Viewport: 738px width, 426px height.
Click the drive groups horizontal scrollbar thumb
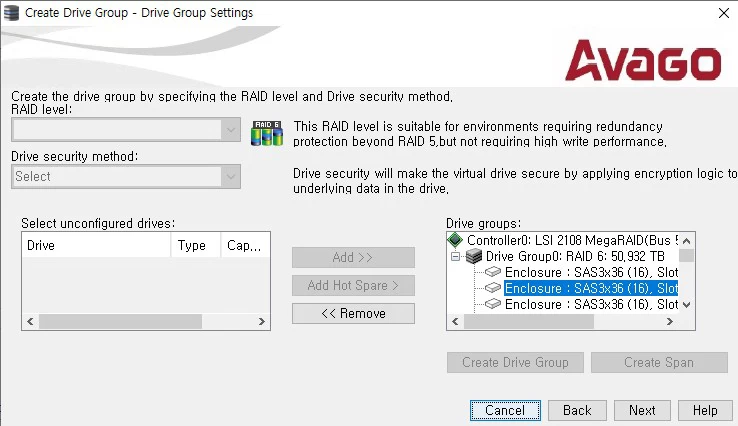point(529,322)
